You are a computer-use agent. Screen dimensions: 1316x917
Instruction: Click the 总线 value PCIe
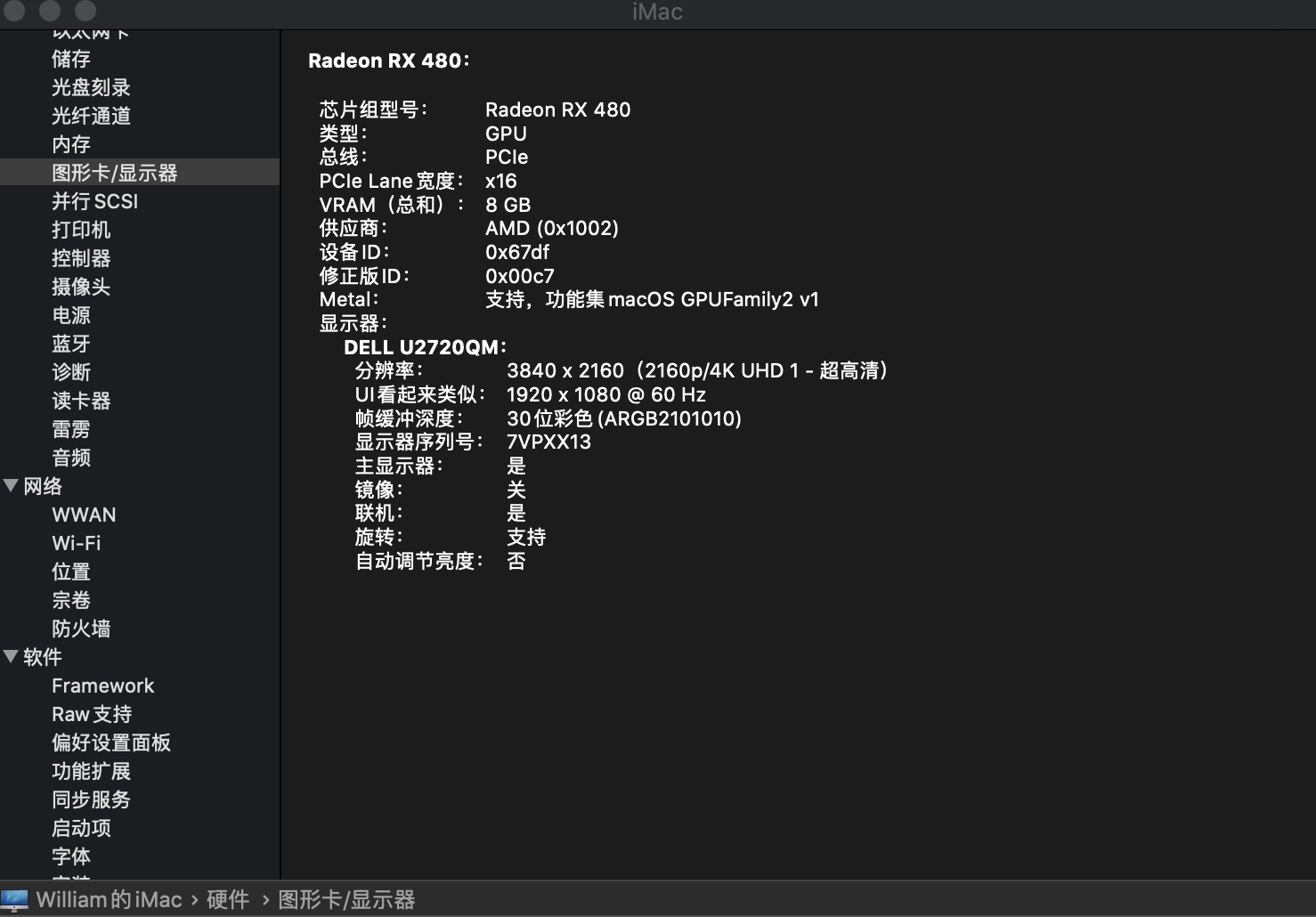507,157
